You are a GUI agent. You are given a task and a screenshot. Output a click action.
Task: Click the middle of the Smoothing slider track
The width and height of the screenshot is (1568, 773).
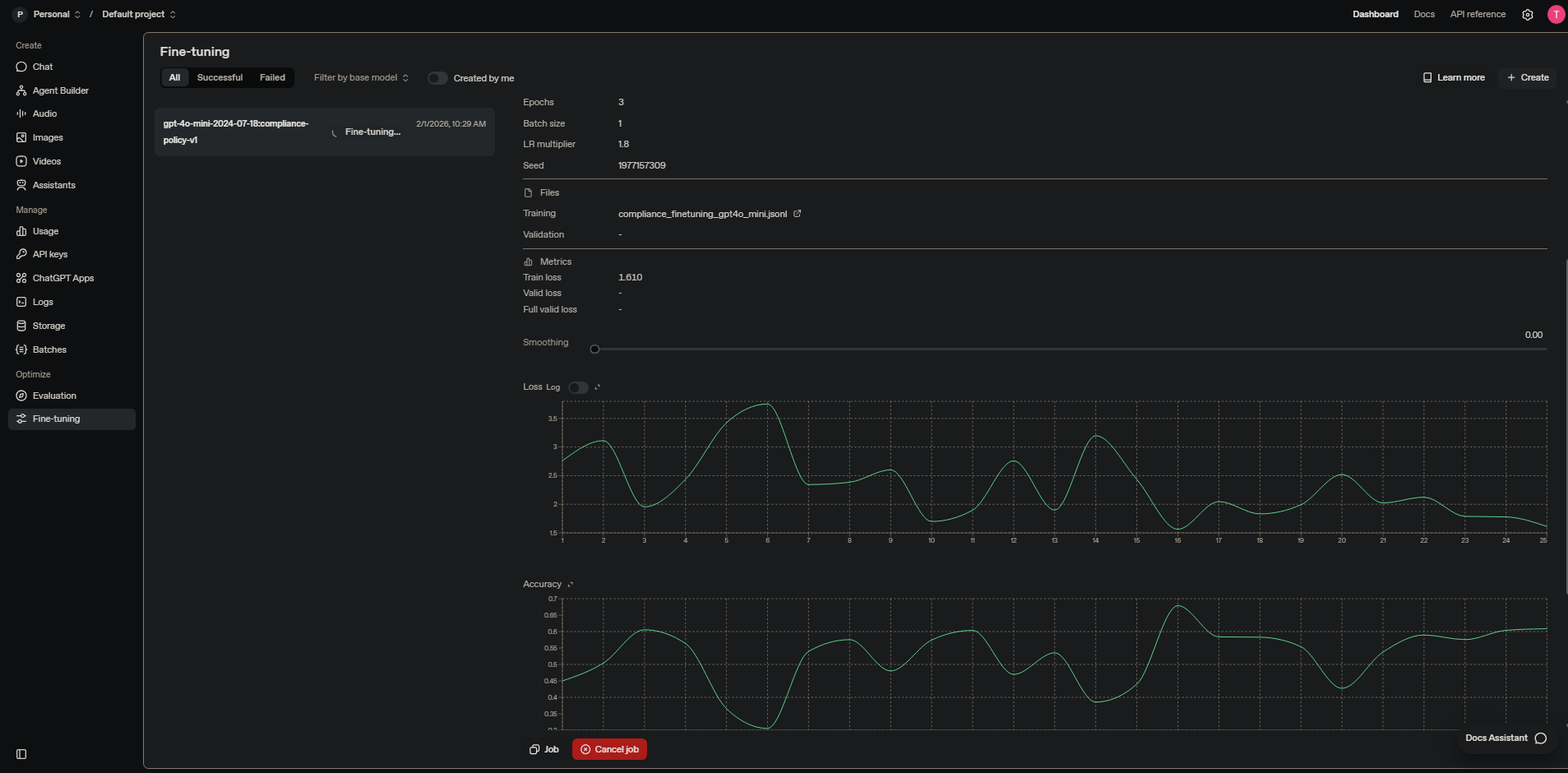1071,349
